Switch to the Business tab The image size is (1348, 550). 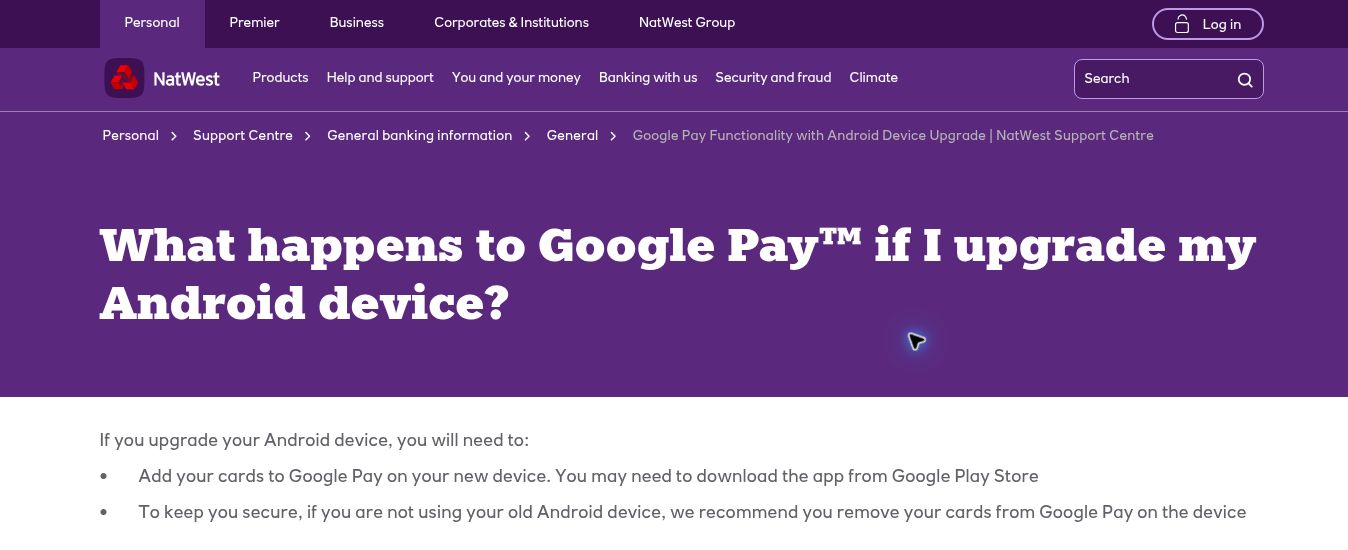tap(357, 23)
